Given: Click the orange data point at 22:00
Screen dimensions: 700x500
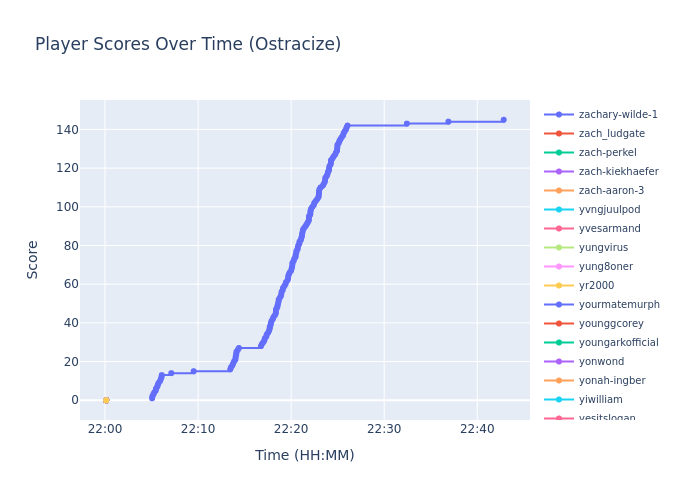Looking at the screenshot, I should [106, 400].
